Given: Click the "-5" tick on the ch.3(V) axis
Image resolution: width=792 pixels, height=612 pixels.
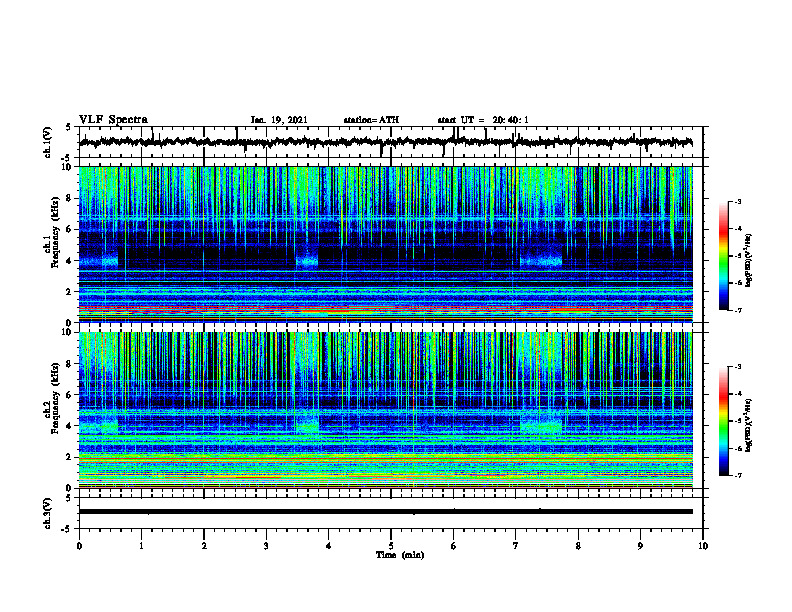Looking at the screenshot, I should 67,529.
